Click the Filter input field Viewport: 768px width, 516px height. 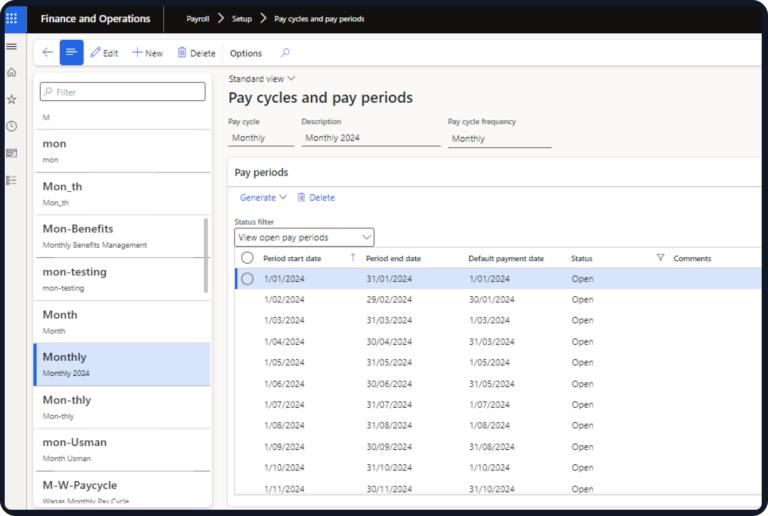pos(122,92)
